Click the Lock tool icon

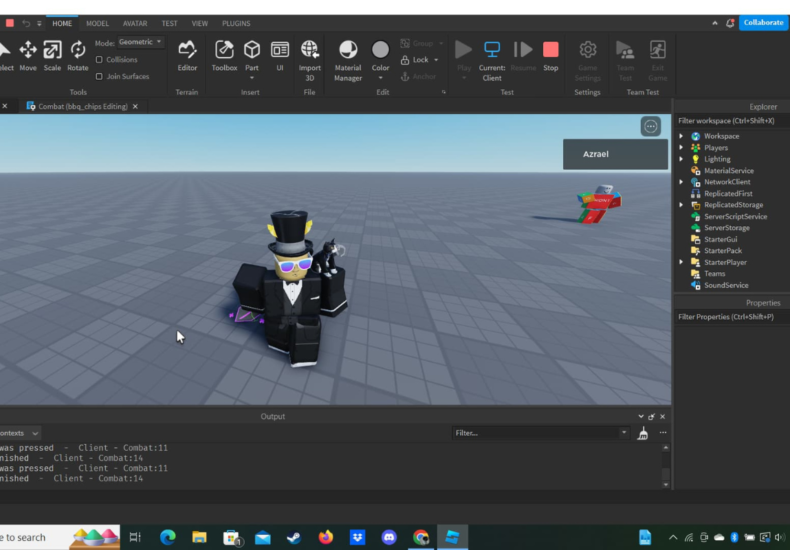[x=405, y=60]
